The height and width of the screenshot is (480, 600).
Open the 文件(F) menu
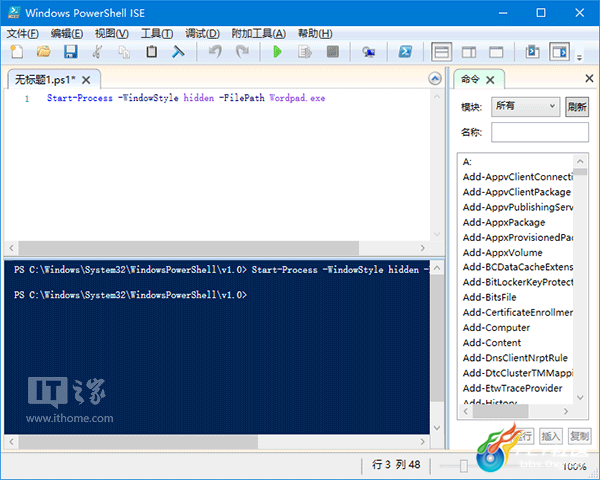pyautogui.click(x=23, y=34)
